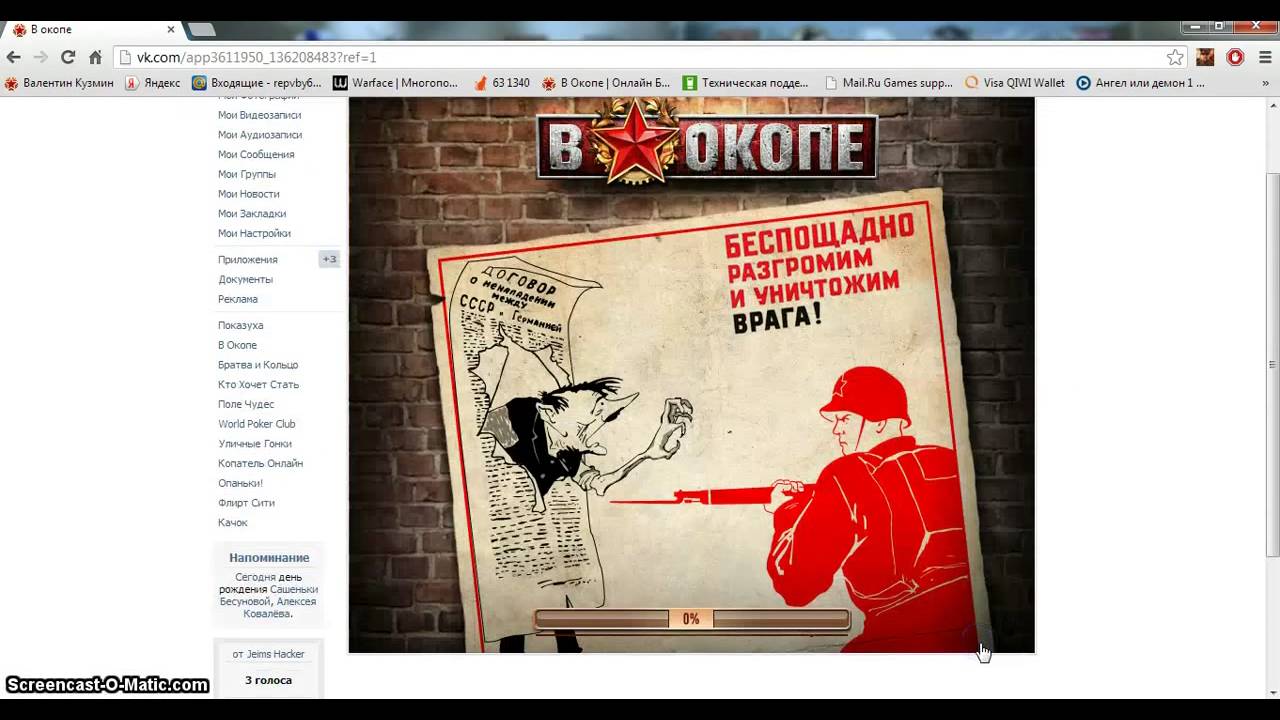
Task: Open 'Мои Сообщения' in the sidebar
Action: click(256, 155)
